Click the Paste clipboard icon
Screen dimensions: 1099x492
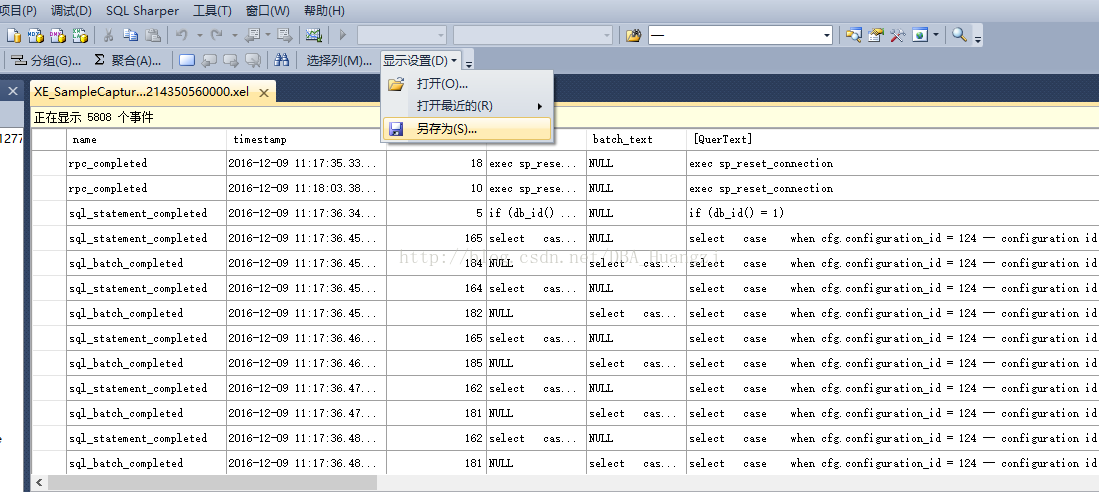[152, 35]
